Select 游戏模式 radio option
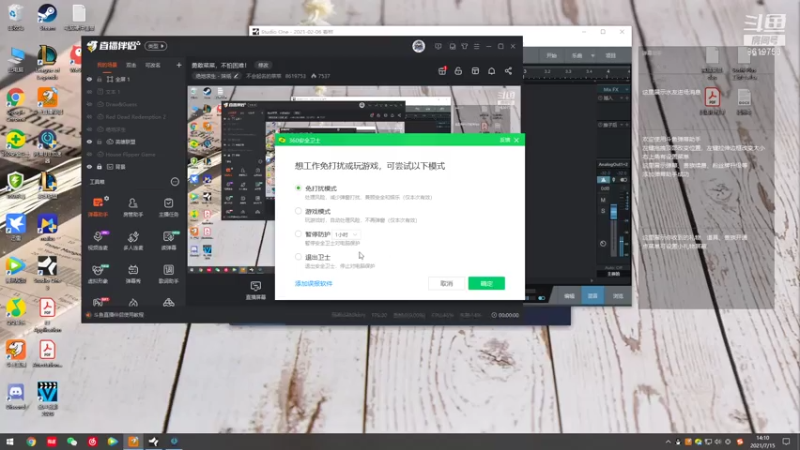This screenshot has width=800, height=450. point(298,211)
